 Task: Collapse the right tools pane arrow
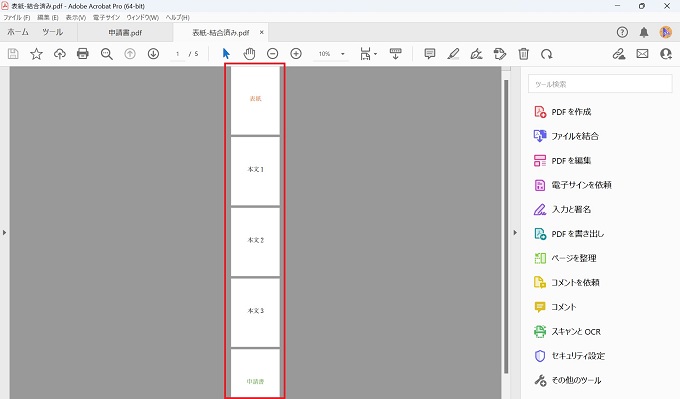tap(515, 233)
